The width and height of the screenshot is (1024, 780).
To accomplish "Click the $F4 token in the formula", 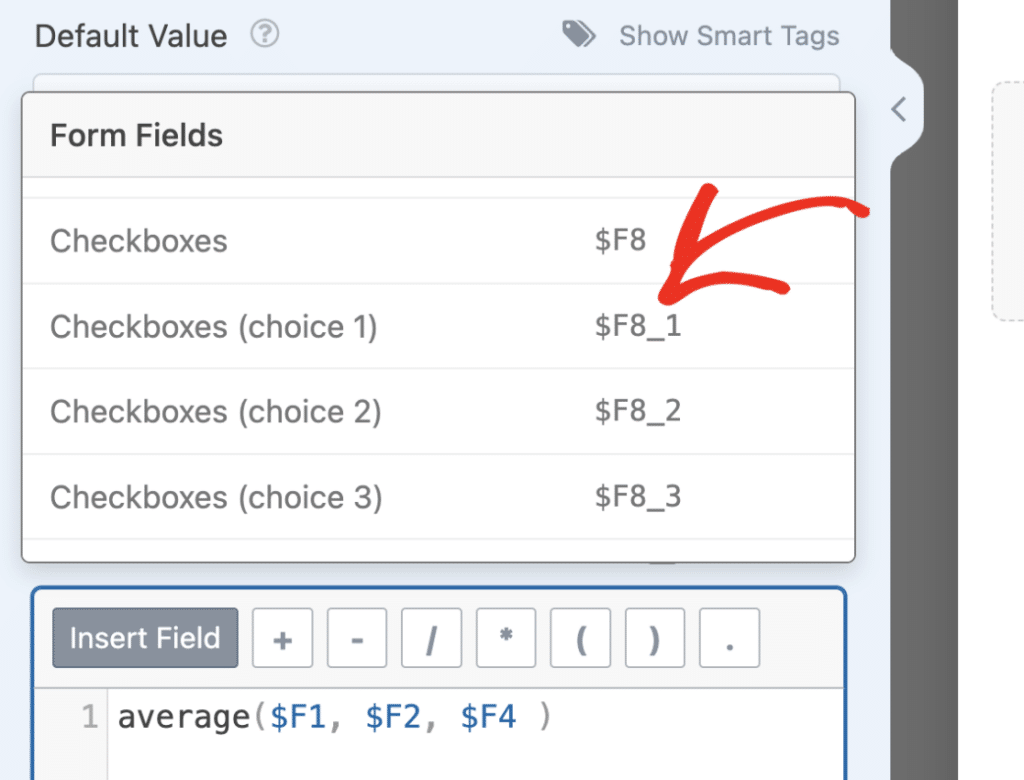I will pyautogui.click(x=489, y=716).
